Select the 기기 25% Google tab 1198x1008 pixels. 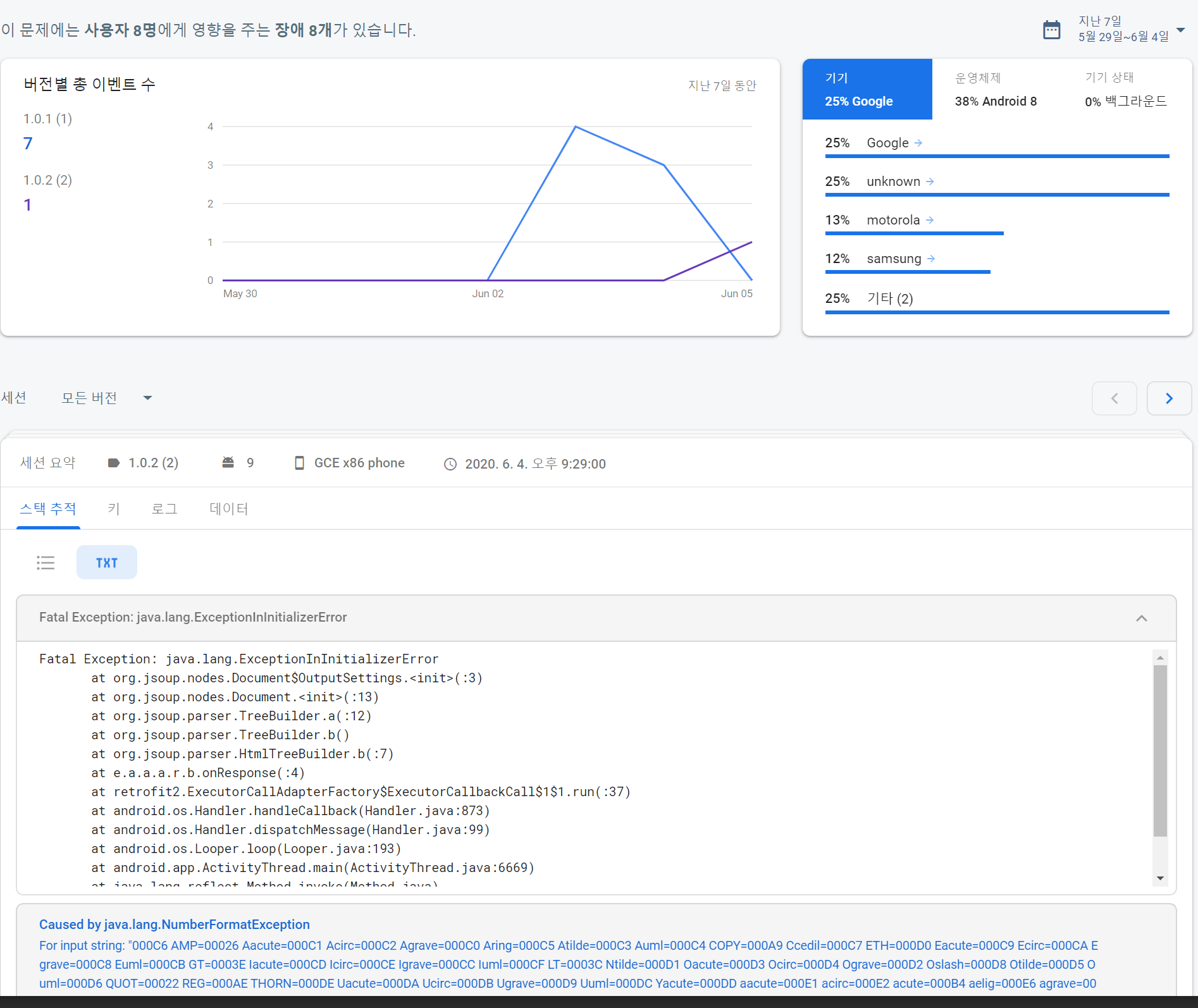[x=867, y=89]
